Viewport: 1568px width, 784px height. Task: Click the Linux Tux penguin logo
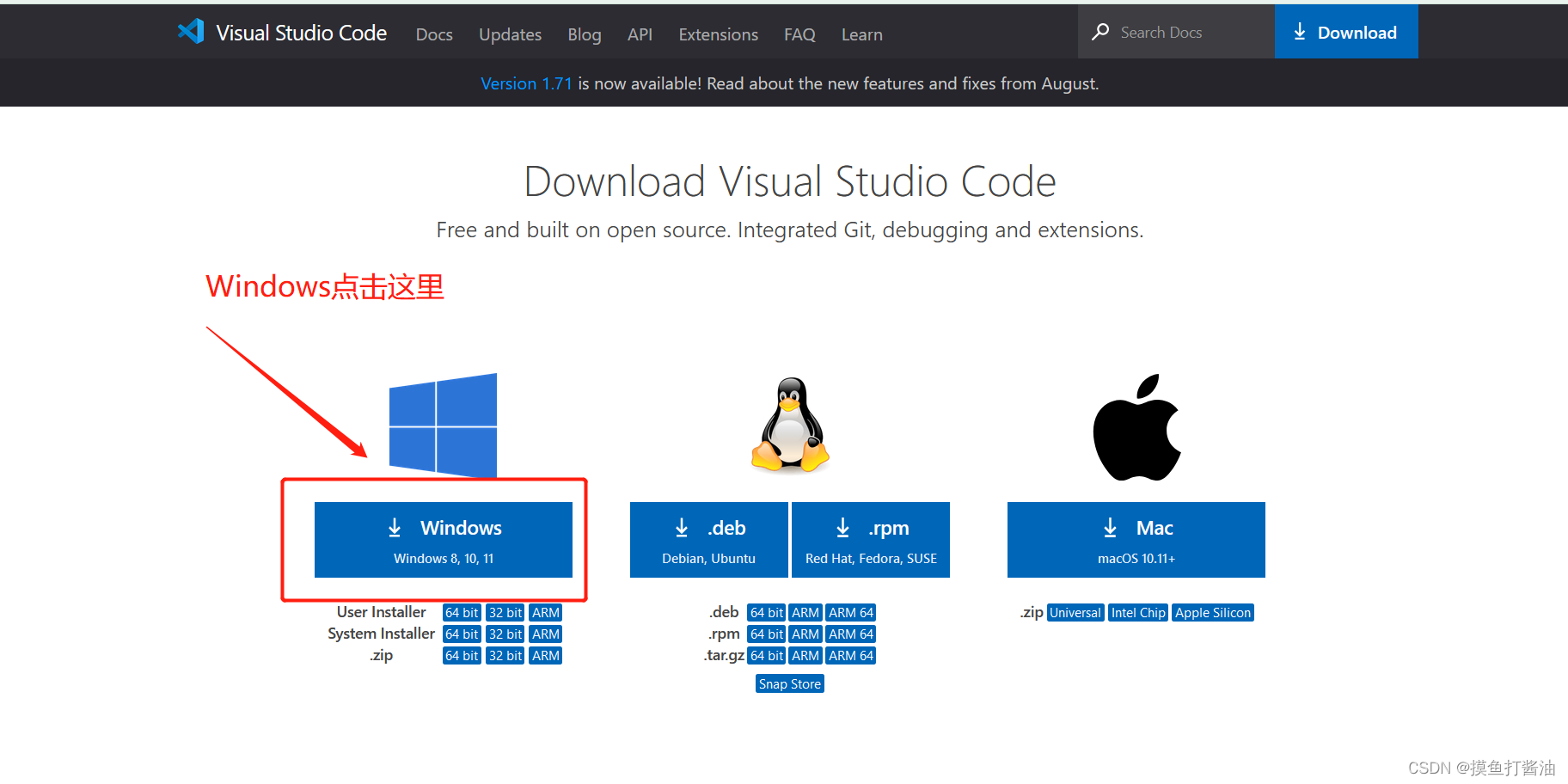(790, 425)
